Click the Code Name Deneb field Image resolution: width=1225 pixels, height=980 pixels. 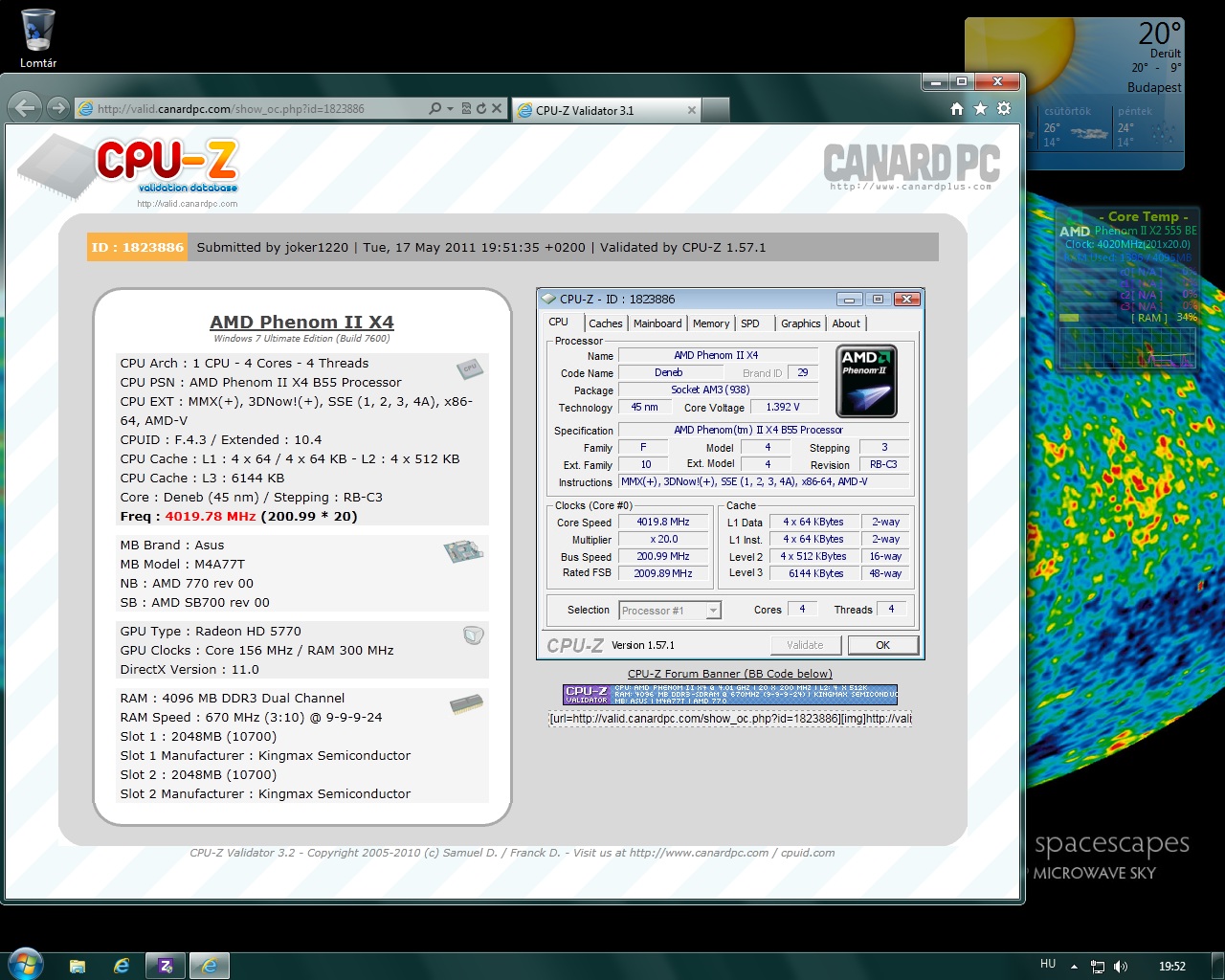click(669, 373)
